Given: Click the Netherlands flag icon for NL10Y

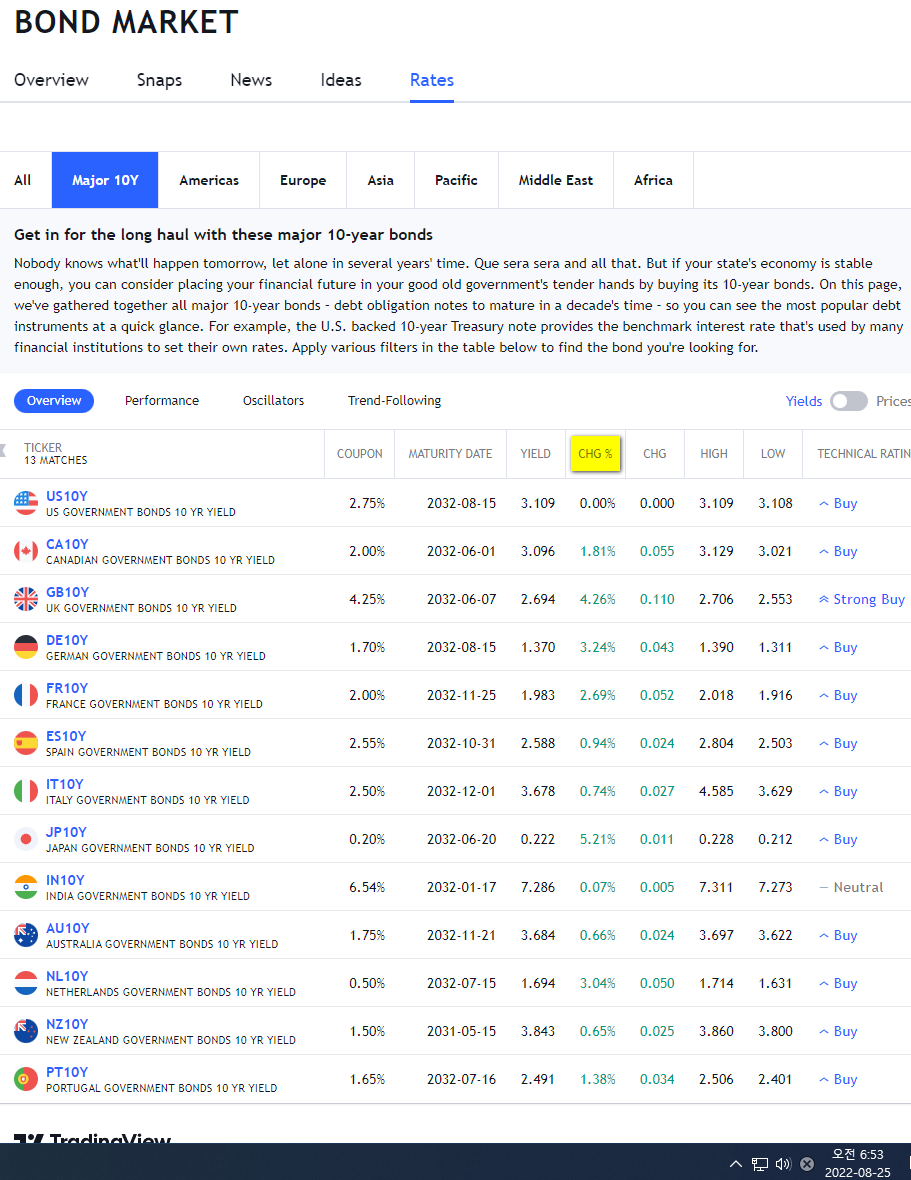Looking at the screenshot, I should [26, 983].
